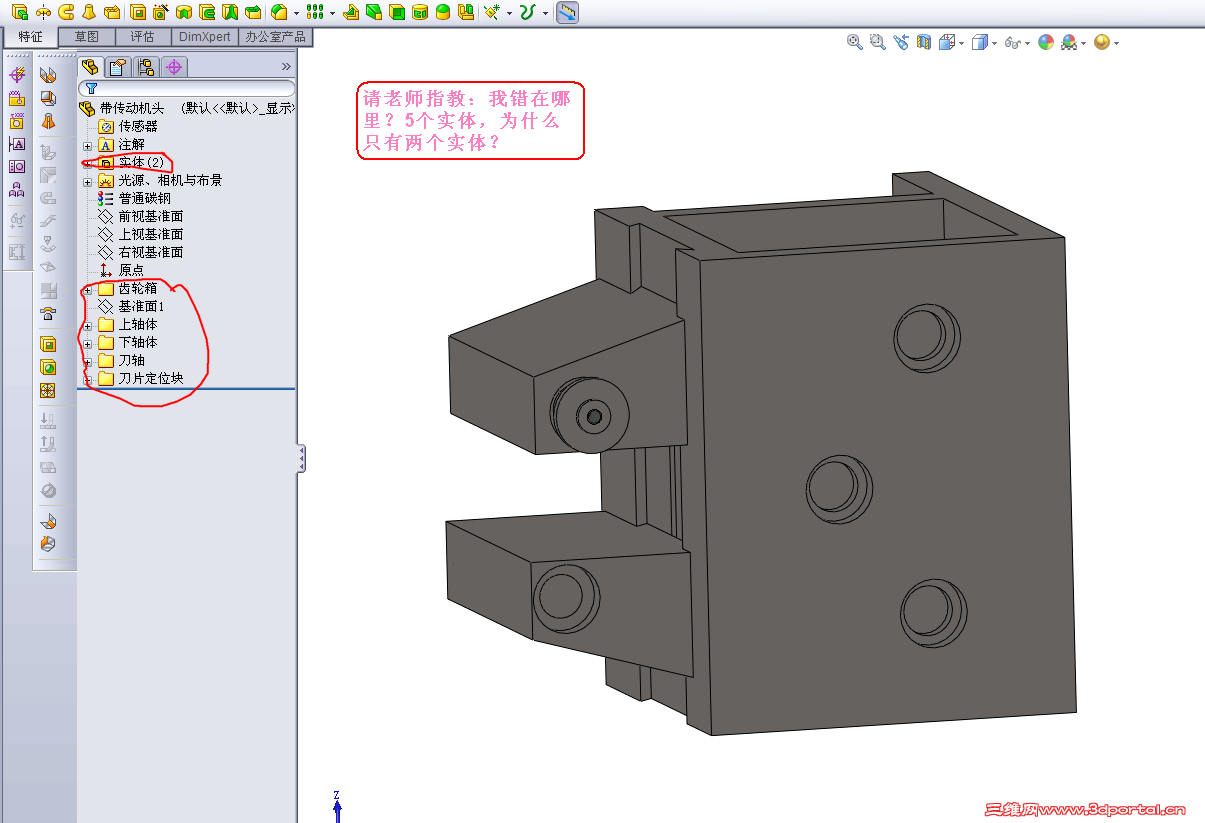The image size is (1205, 823).
Task: Collapse the feature manager panel handle
Action: (x=301, y=459)
